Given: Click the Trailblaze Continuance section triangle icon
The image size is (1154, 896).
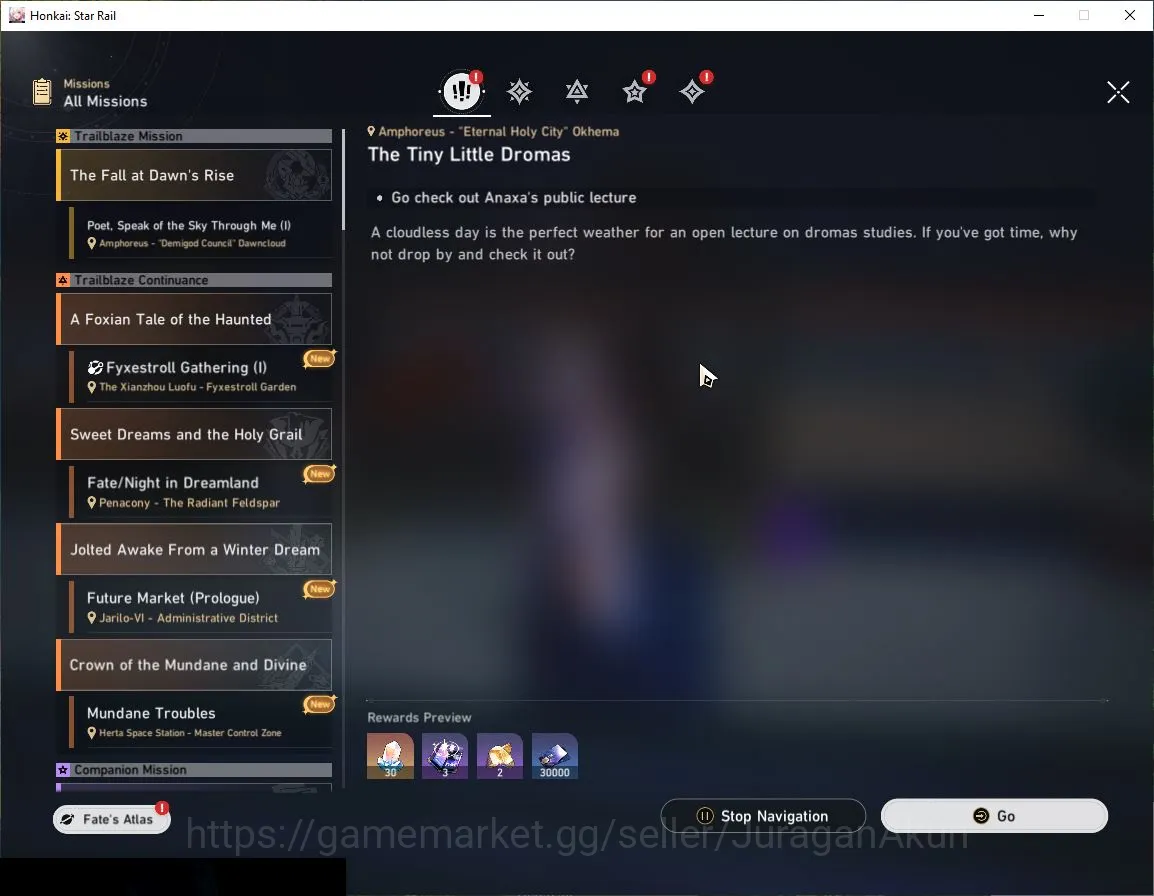Looking at the screenshot, I should point(63,281).
